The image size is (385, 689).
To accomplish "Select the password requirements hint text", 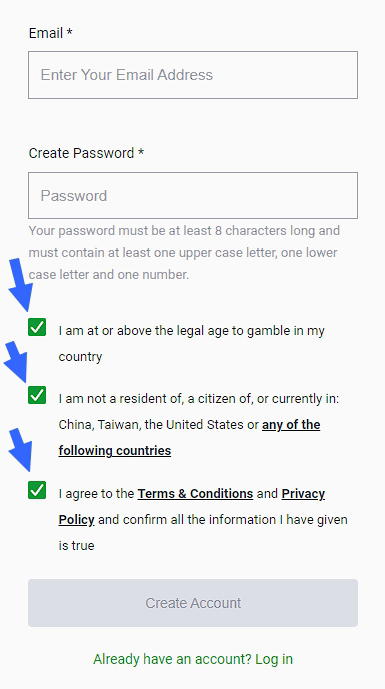I will [184, 253].
